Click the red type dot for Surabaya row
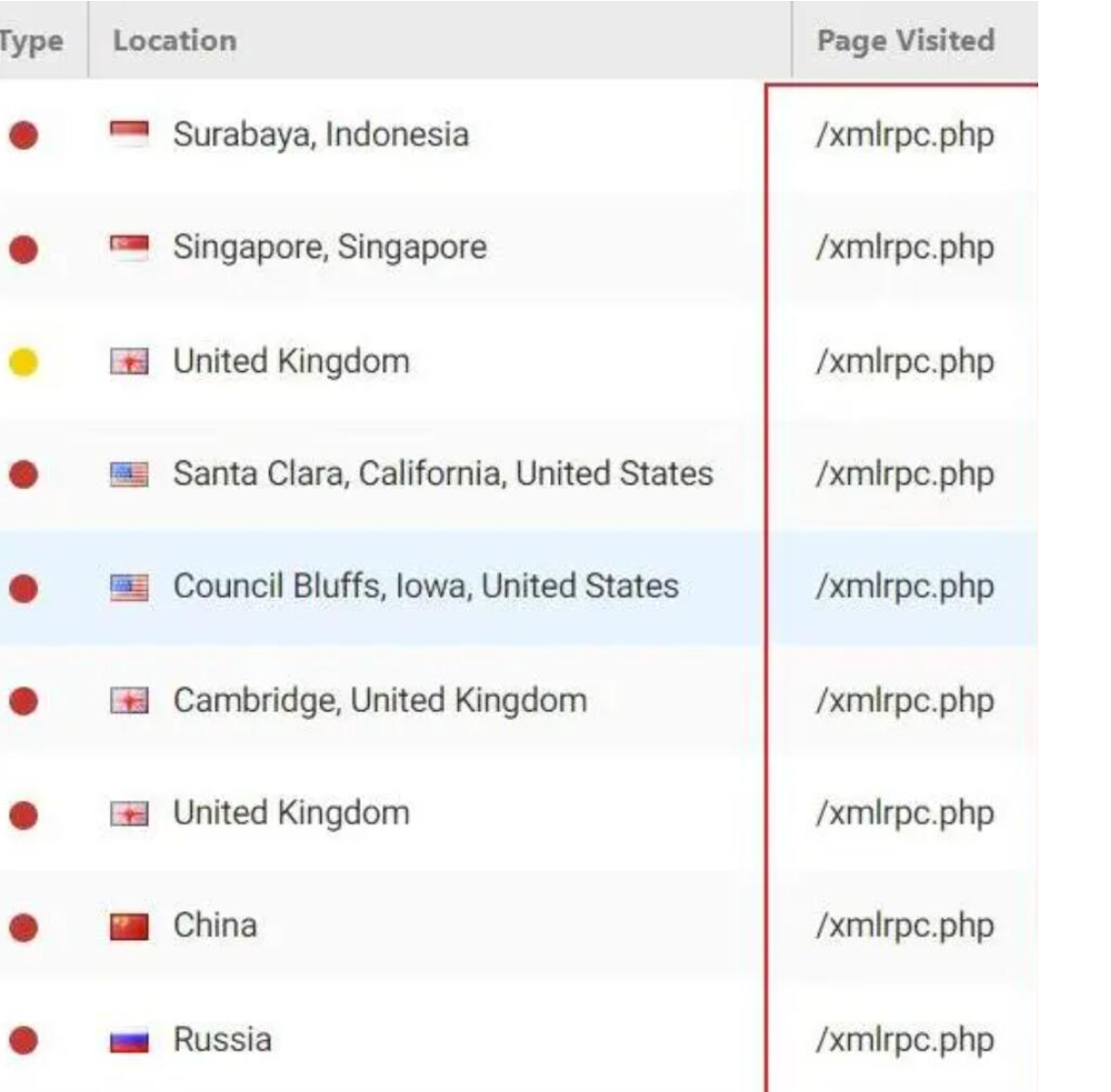This screenshot has height=1092, width=1111. coord(23,135)
